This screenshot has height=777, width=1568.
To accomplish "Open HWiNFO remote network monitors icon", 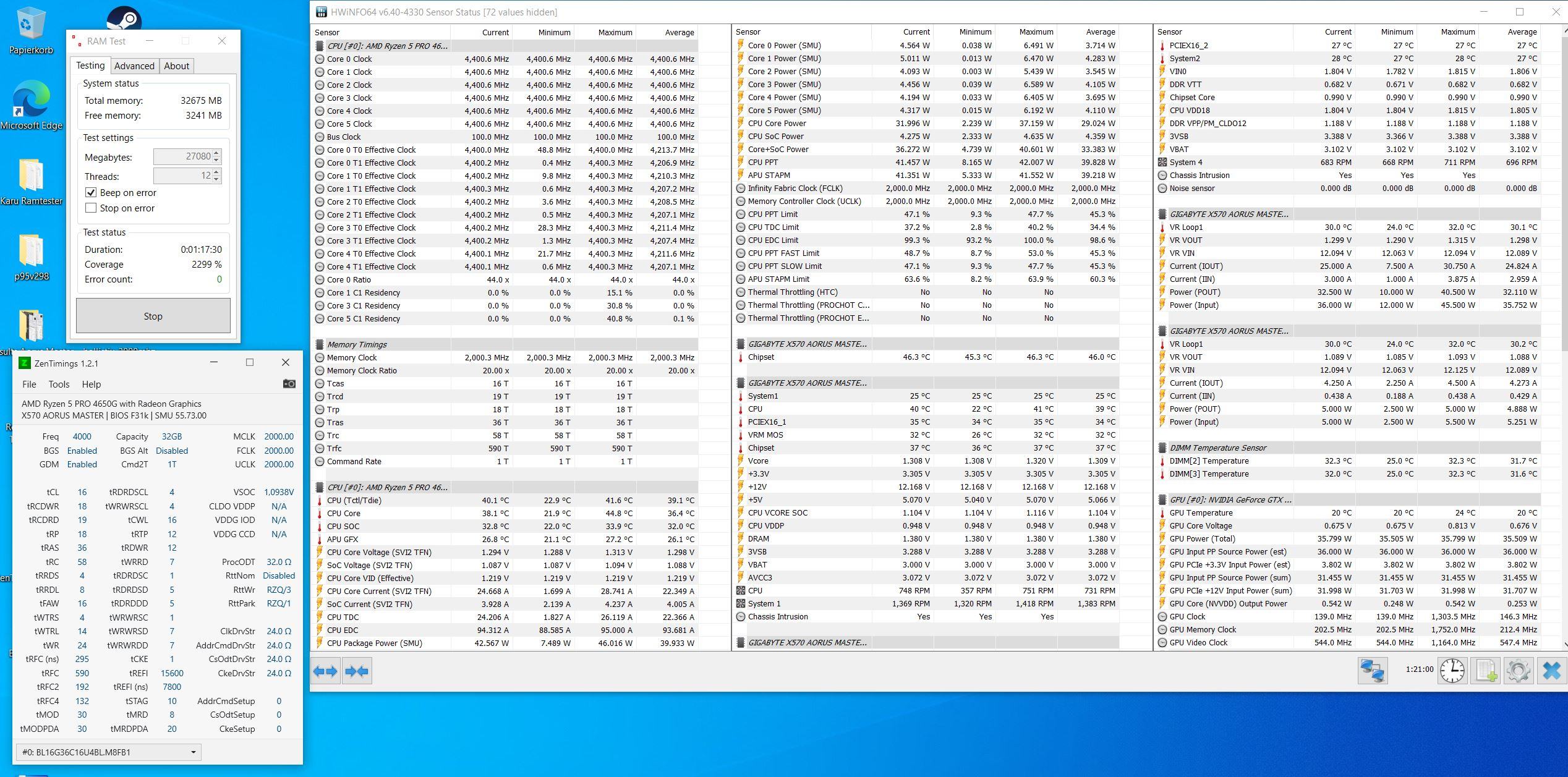I will click(1372, 670).
